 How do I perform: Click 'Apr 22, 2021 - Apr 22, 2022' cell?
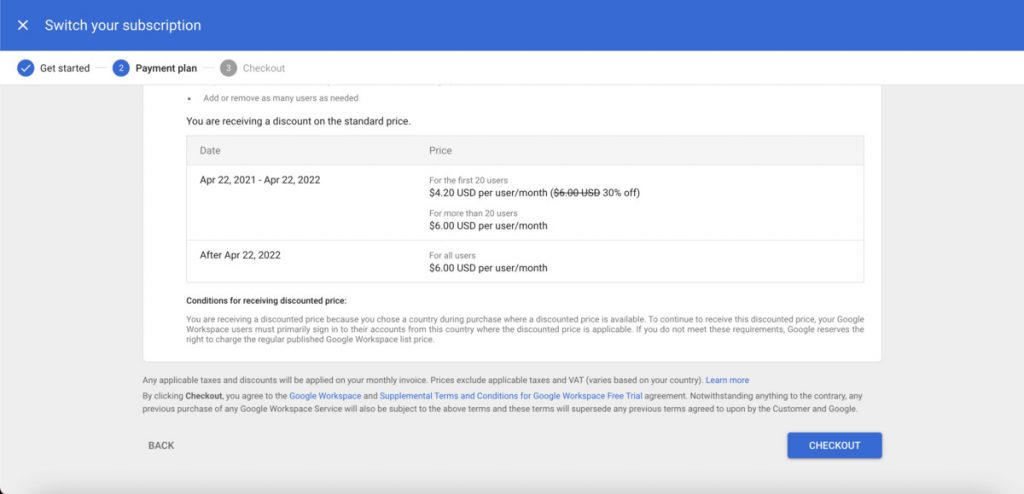260,180
